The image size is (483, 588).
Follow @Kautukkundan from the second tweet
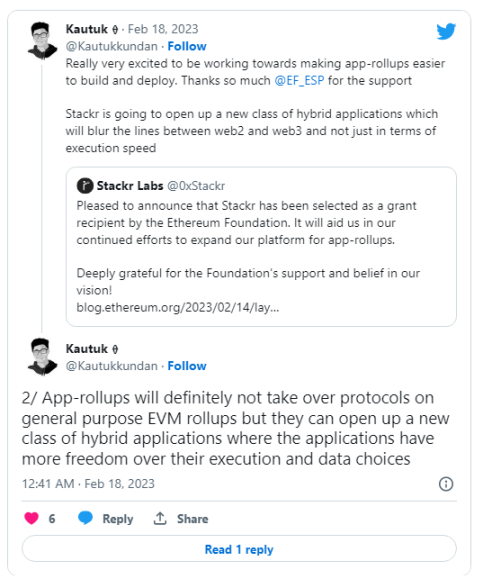187,366
